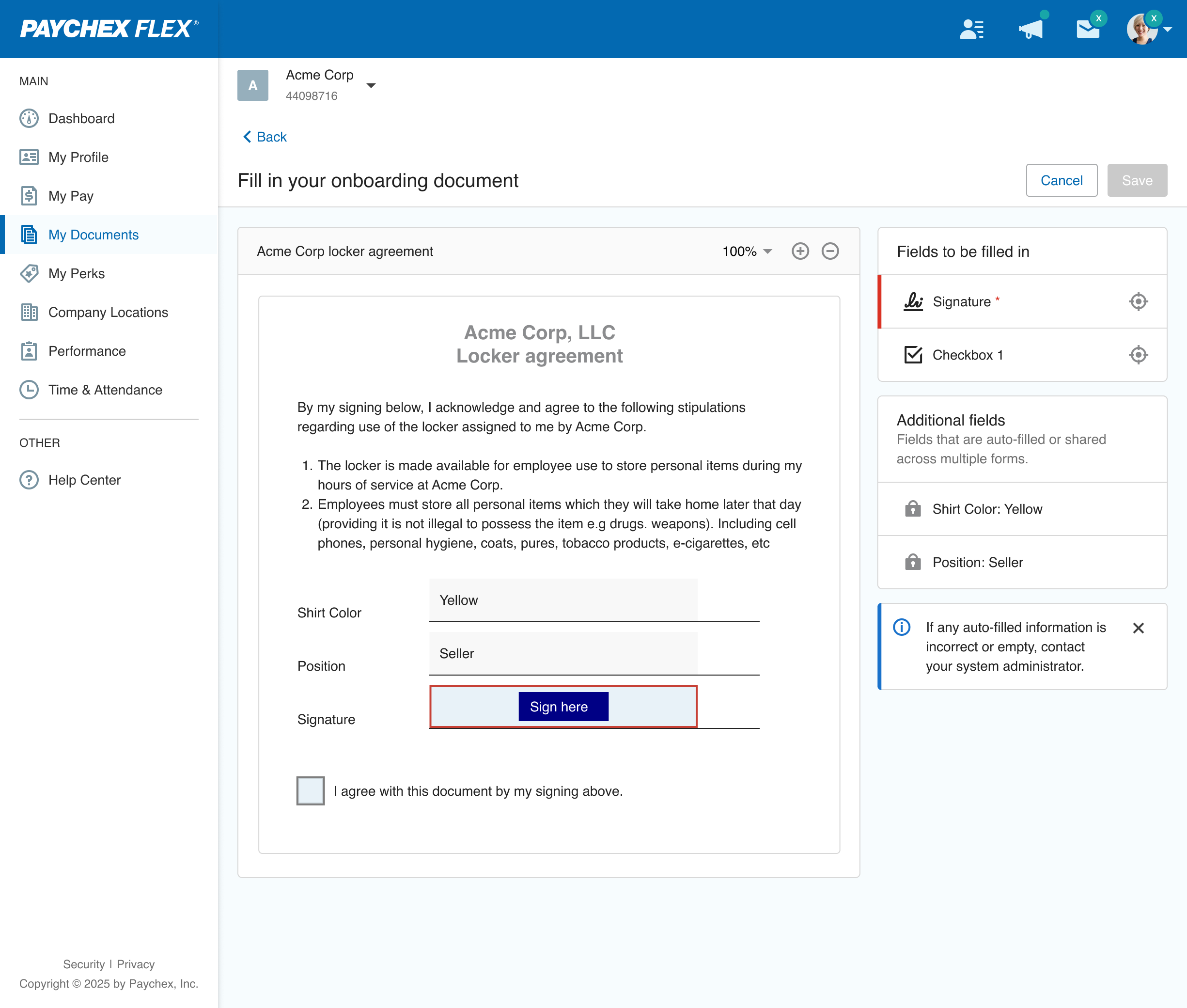The image size is (1187, 1008).
Task: Click the signature pen icon in fields list
Action: coord(913,302)
